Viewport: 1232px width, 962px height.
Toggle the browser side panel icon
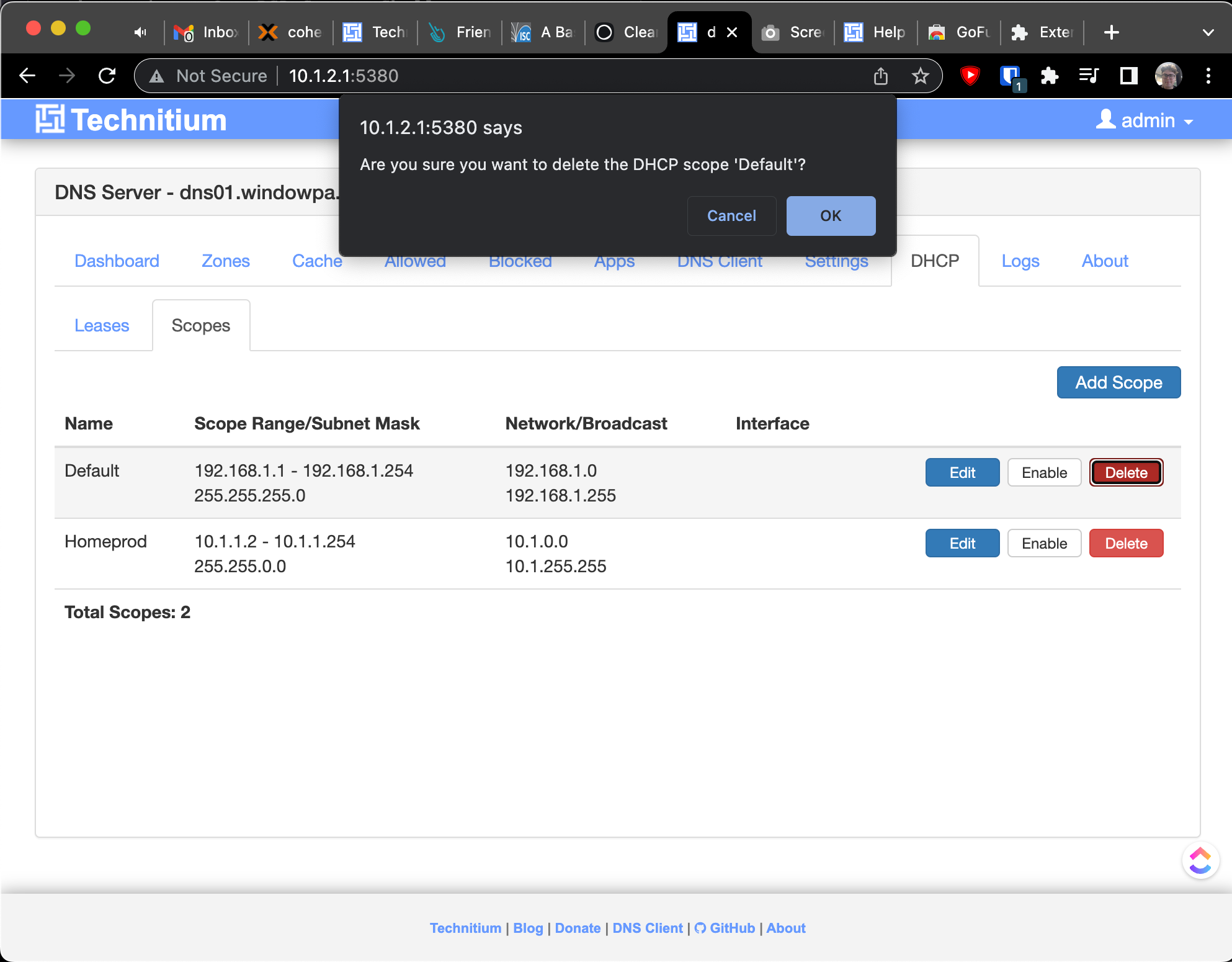[x=1128, y=76]
